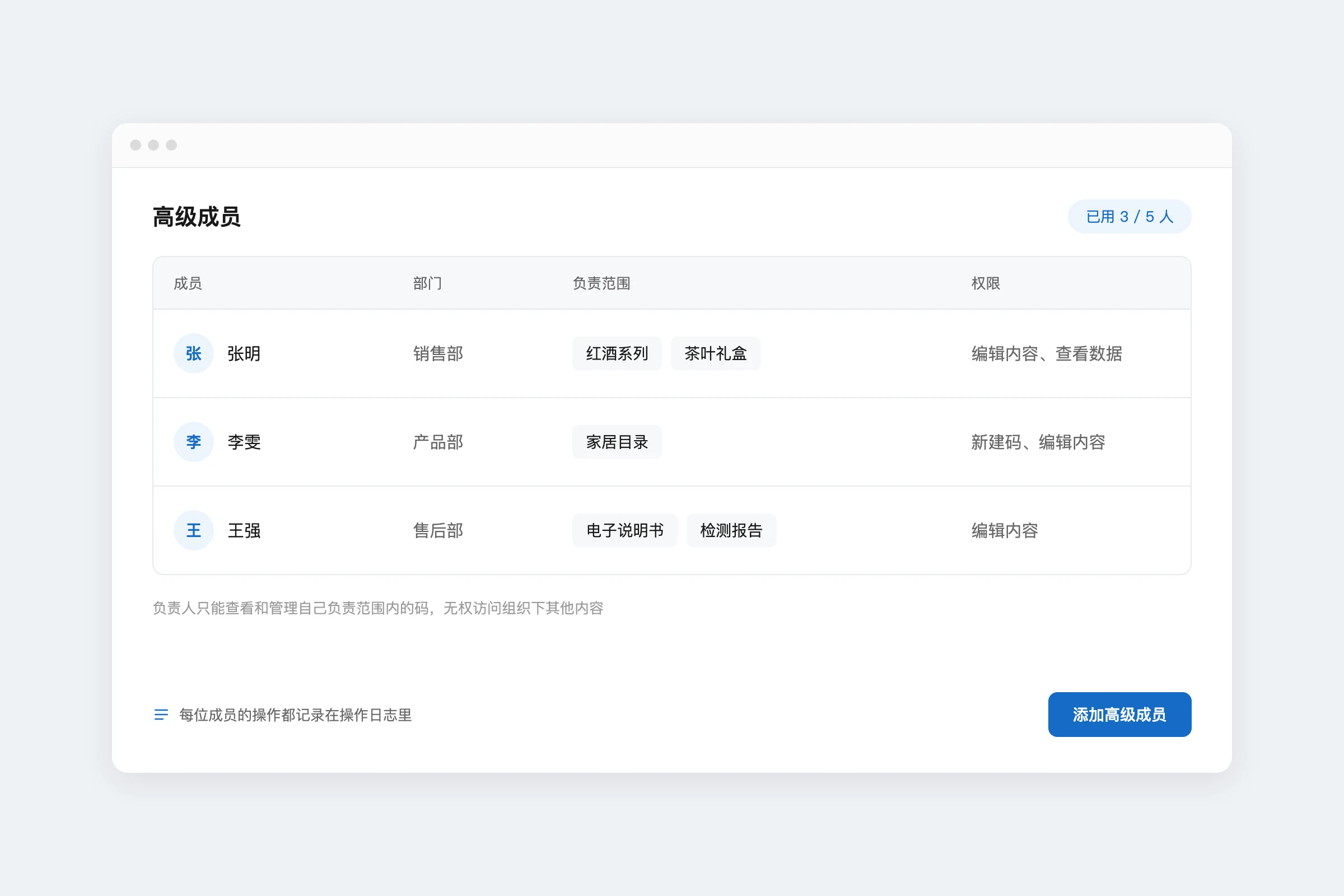Select the 销售部 department cell
Viewport: 1344px width, 896px height.
pos(438,354)
